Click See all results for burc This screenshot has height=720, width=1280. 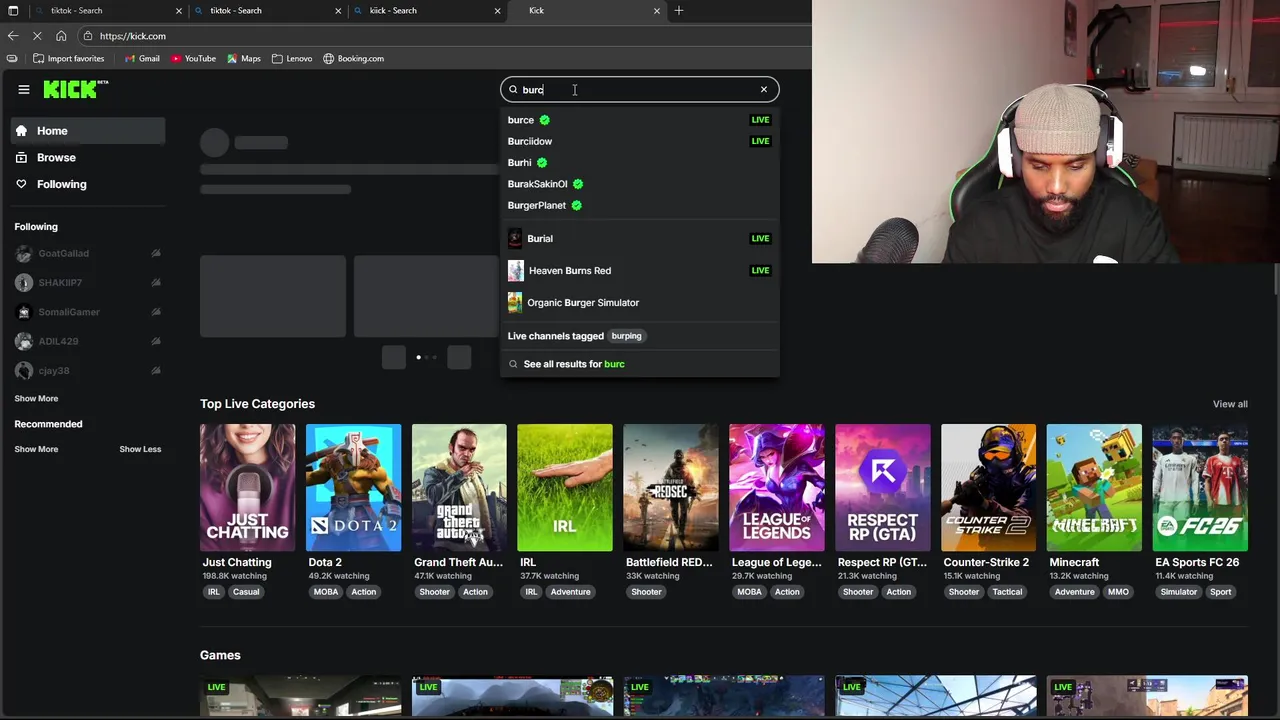click(x=639, y=364)
